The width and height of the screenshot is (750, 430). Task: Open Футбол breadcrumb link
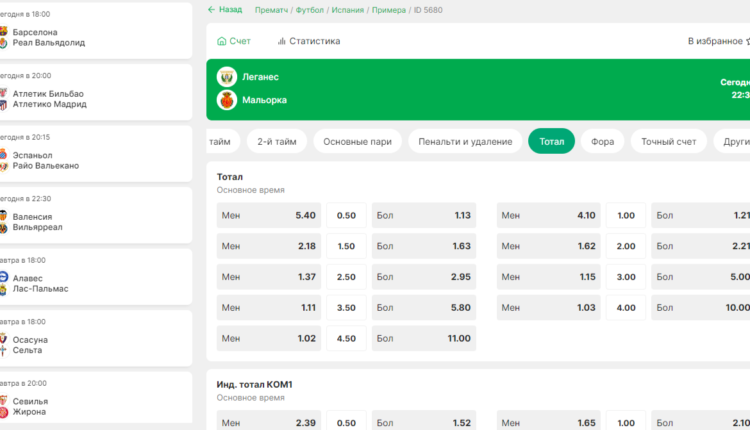[309, 10]
